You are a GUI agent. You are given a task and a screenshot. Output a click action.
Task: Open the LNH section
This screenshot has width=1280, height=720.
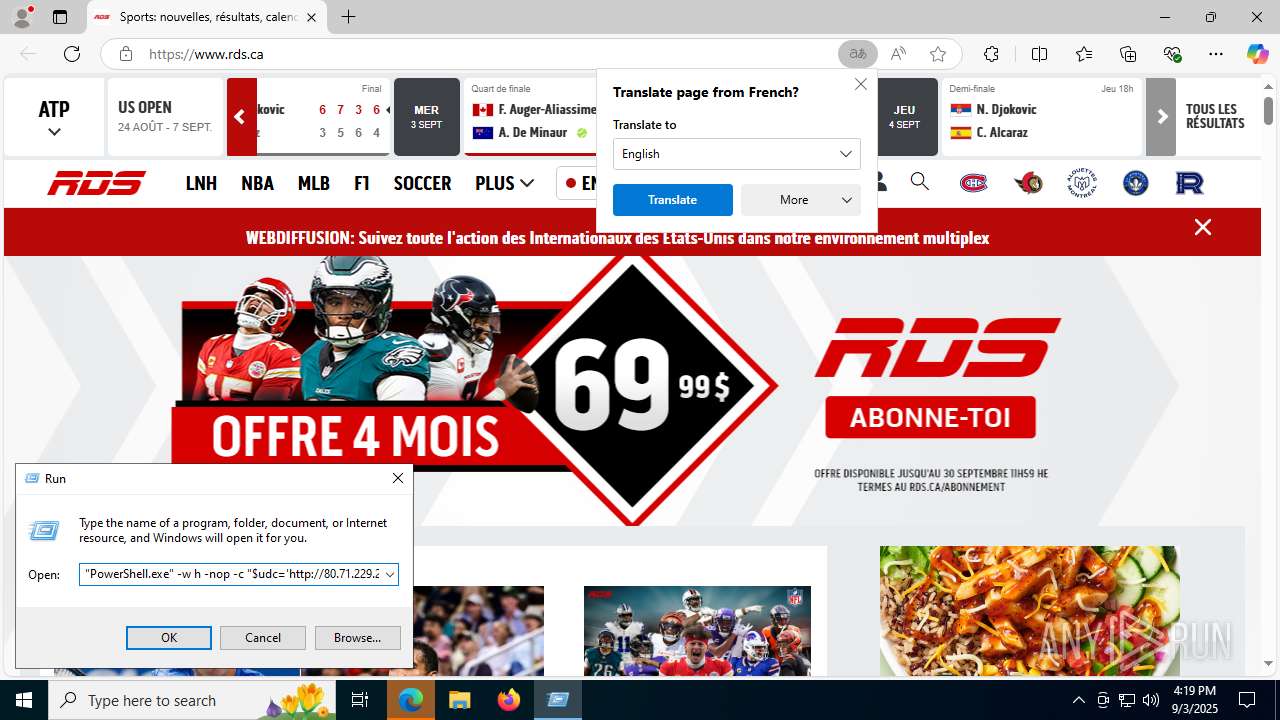(201, 183)
